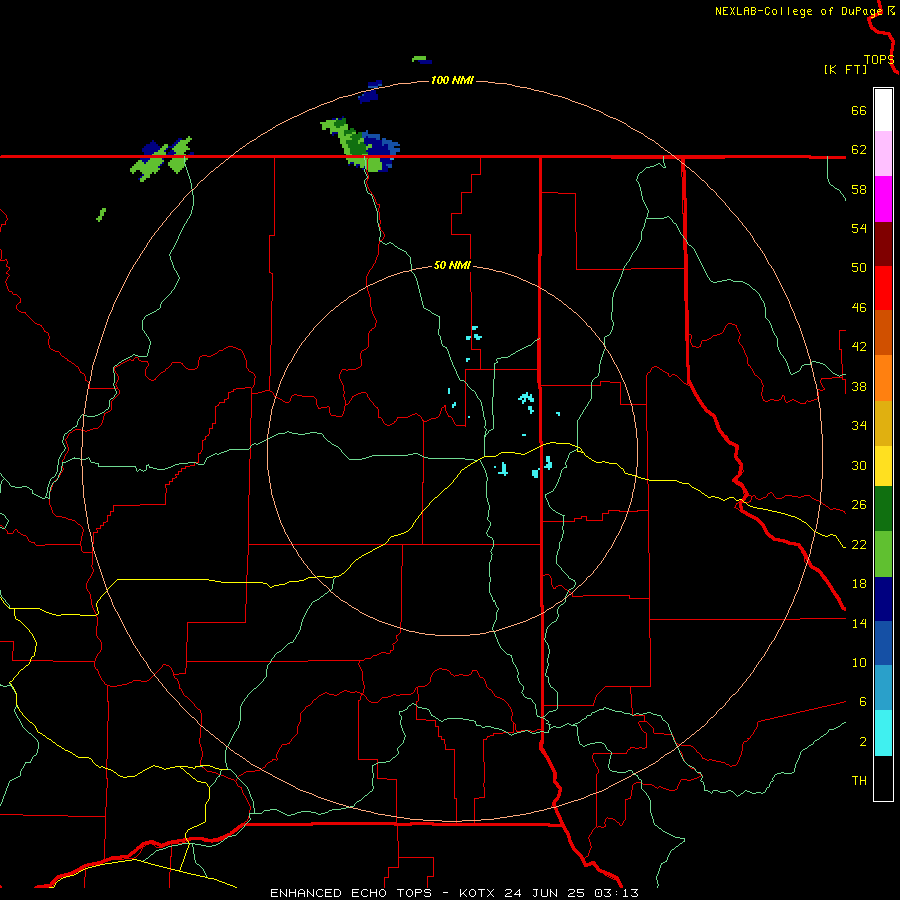Screen dimensions: 900x900
Task: Click the 38 value on the legend
Action: [x=859, y=386]
